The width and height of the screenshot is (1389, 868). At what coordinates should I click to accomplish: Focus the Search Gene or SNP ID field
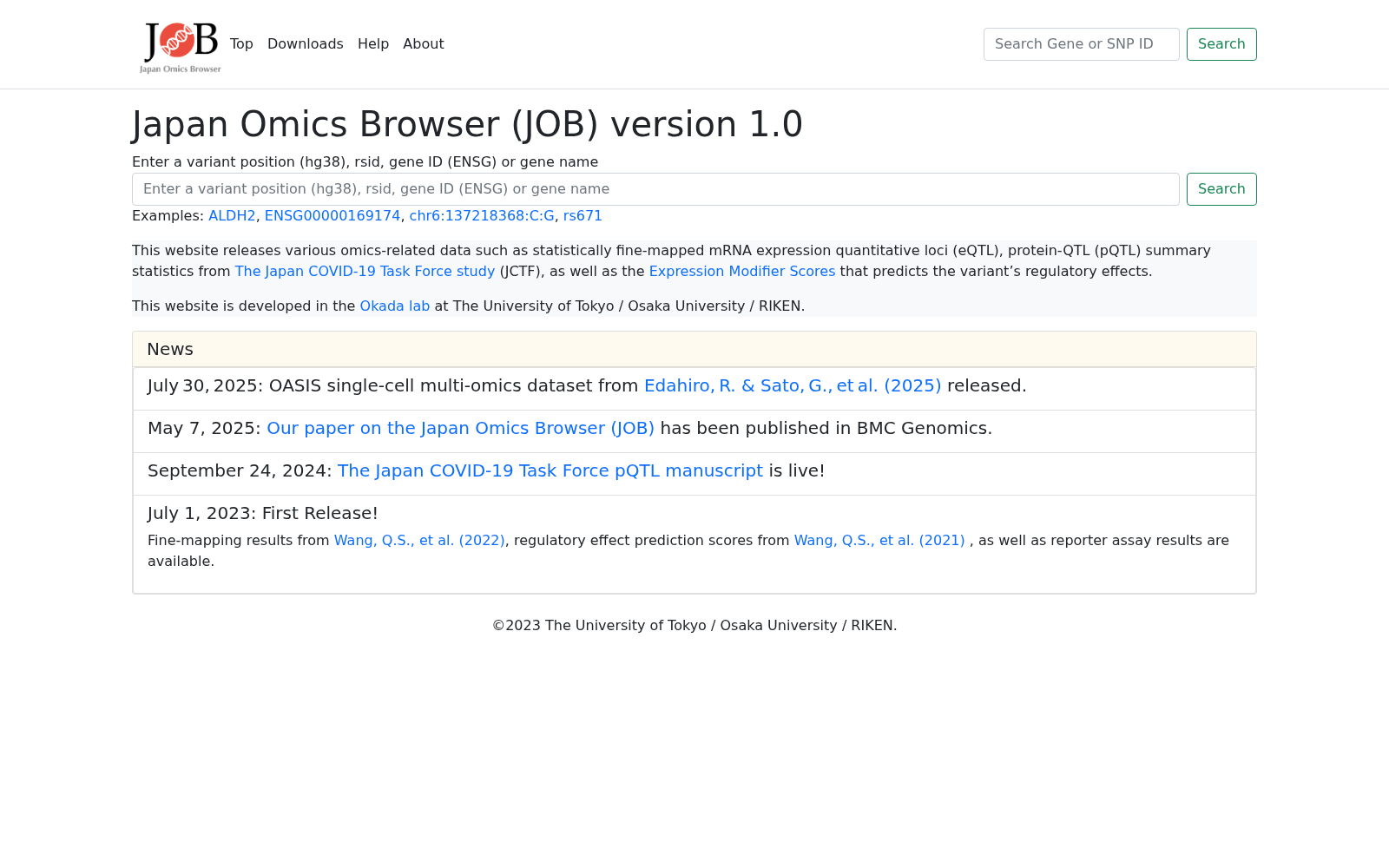pos(1081,44)
